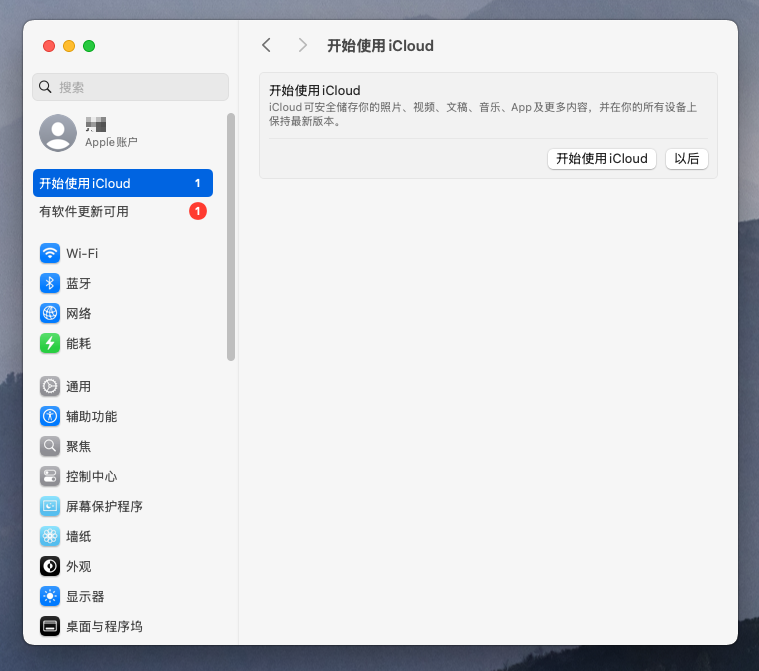Select the 辅助功能 accessibility icon
This screenshot has width=759, height=671.
(50, 416)
